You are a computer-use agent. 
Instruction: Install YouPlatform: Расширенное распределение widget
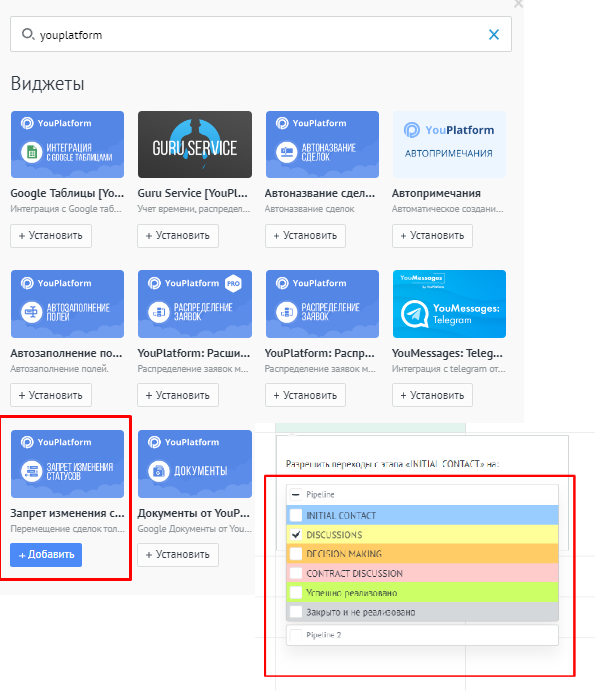click(178, 395)
